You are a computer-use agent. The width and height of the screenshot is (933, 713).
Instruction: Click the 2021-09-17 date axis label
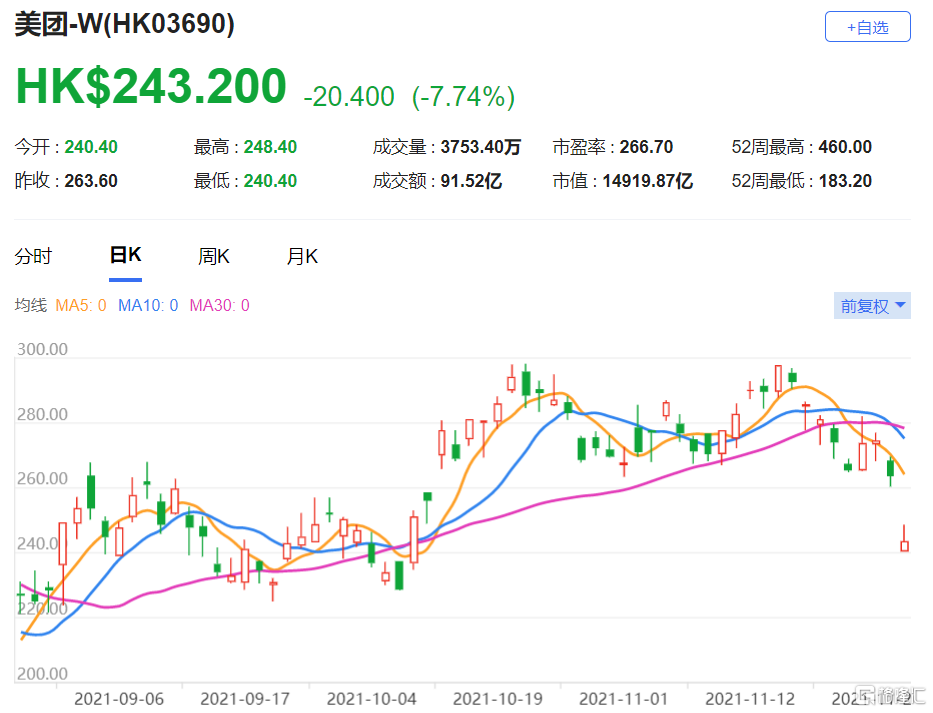point(245,699)
